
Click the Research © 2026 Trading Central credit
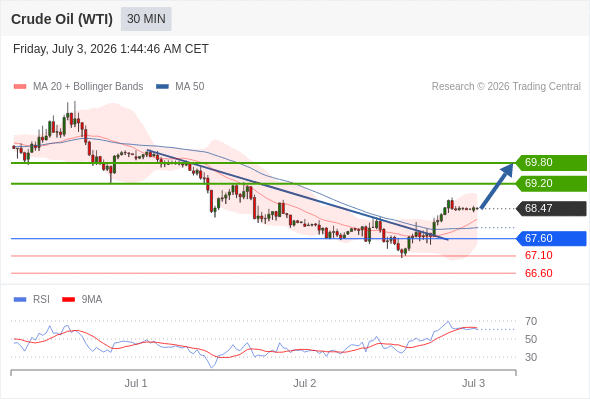pos(506,87)
